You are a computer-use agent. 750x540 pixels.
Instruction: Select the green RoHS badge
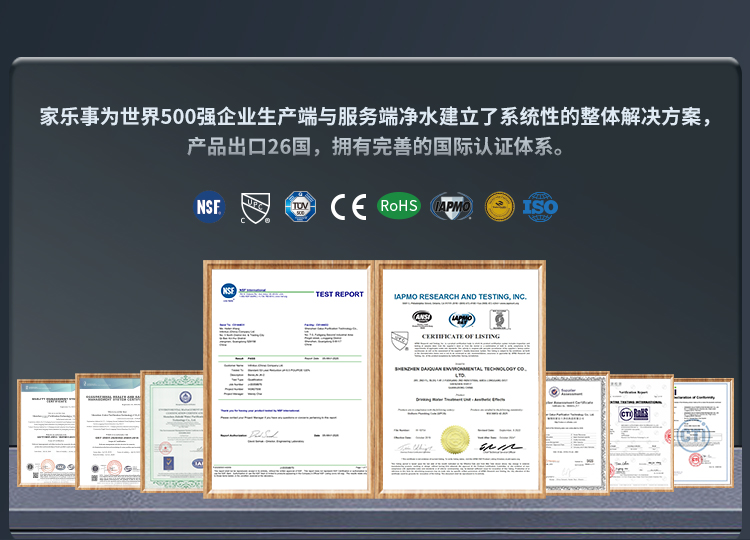click(399, 206)
